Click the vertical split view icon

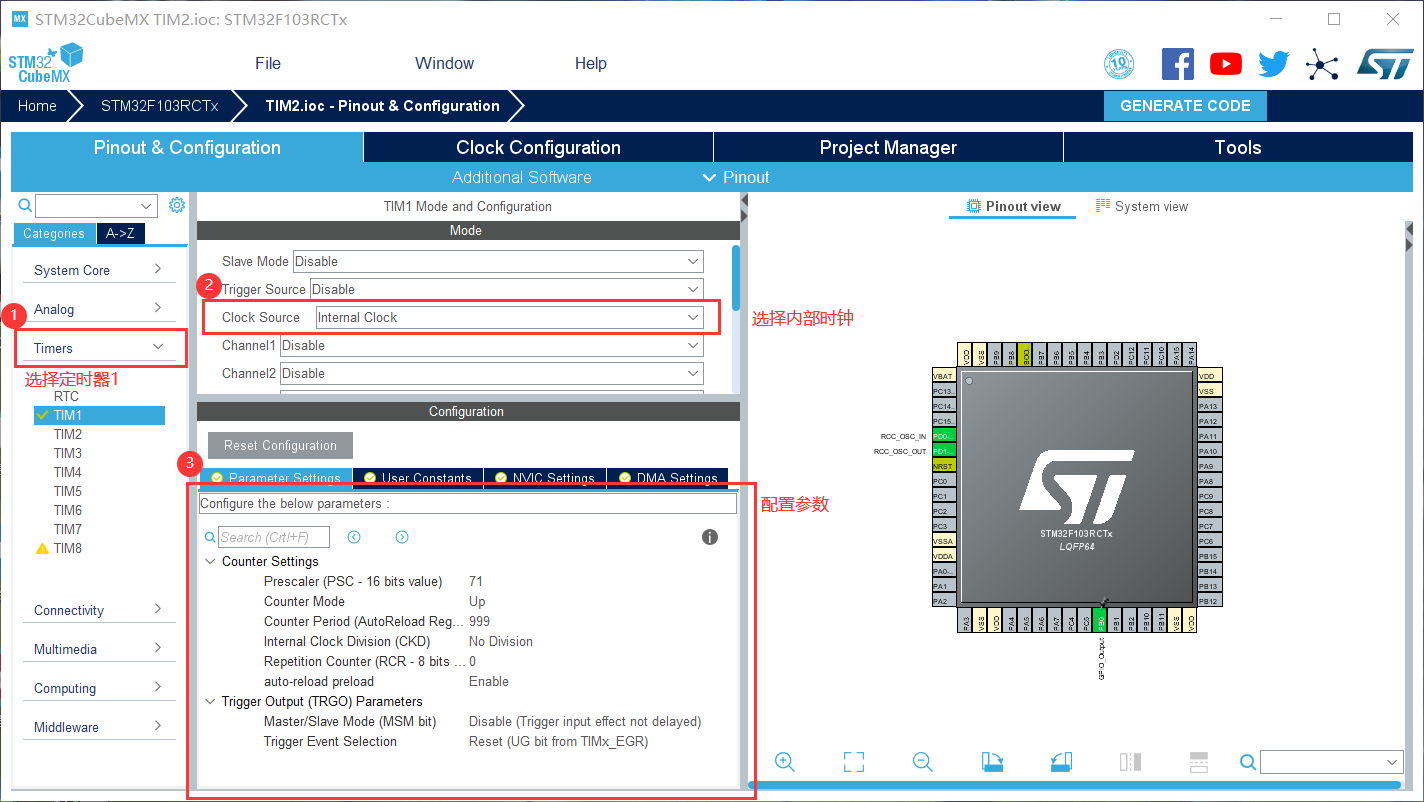click(1130, 762)
